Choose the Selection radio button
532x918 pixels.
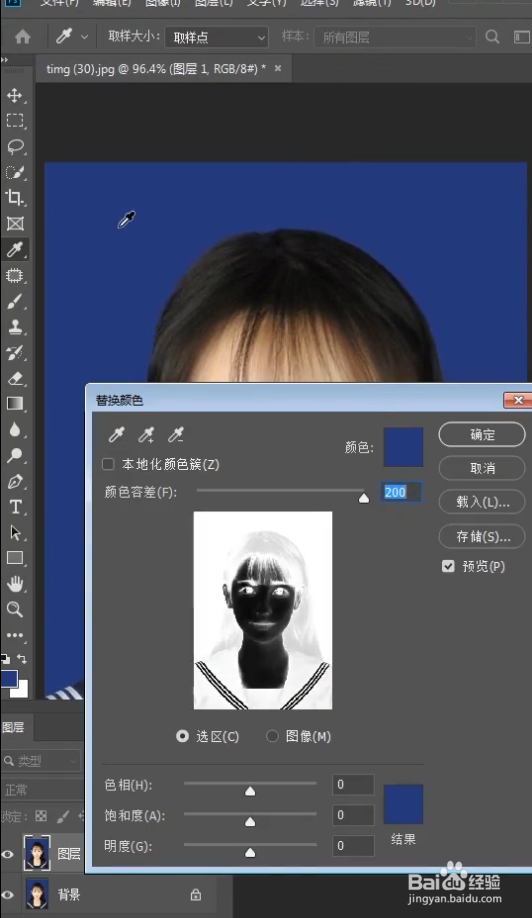183,736
